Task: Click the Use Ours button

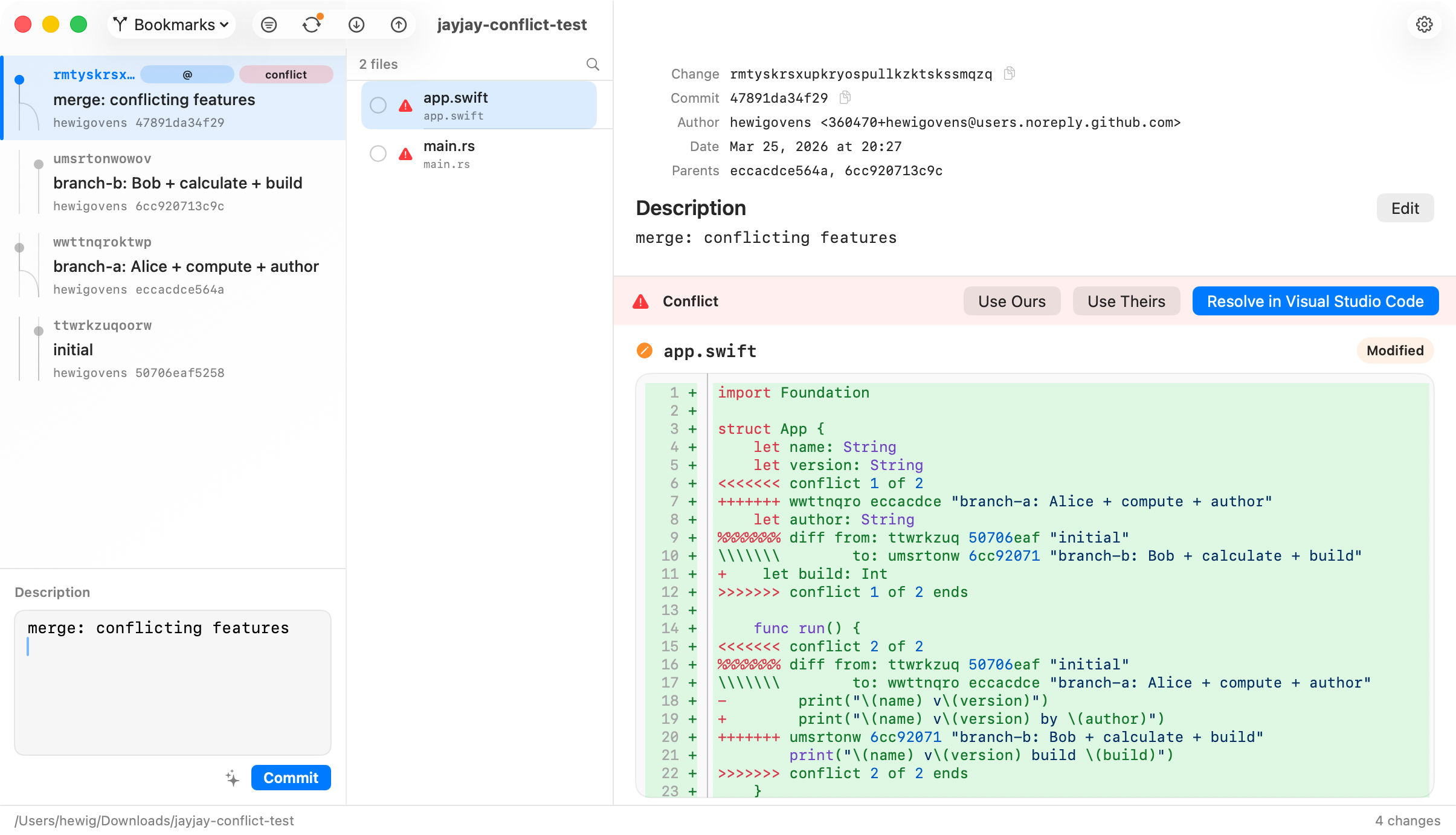Action: 1011,301
